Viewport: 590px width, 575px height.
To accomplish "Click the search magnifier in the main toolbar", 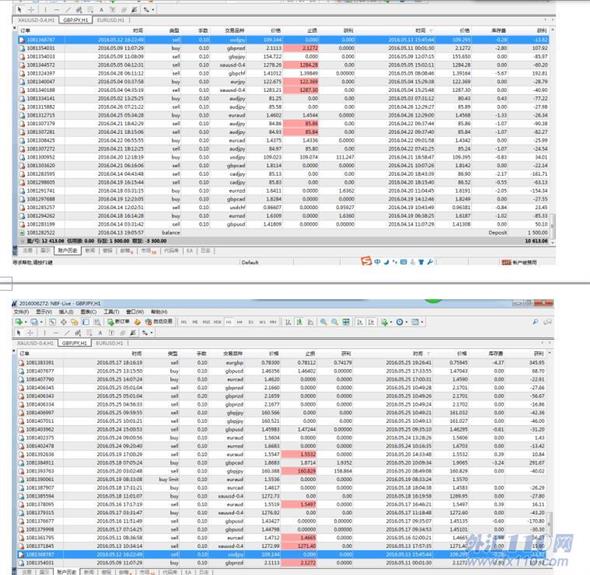I will [x=535, y=322].
